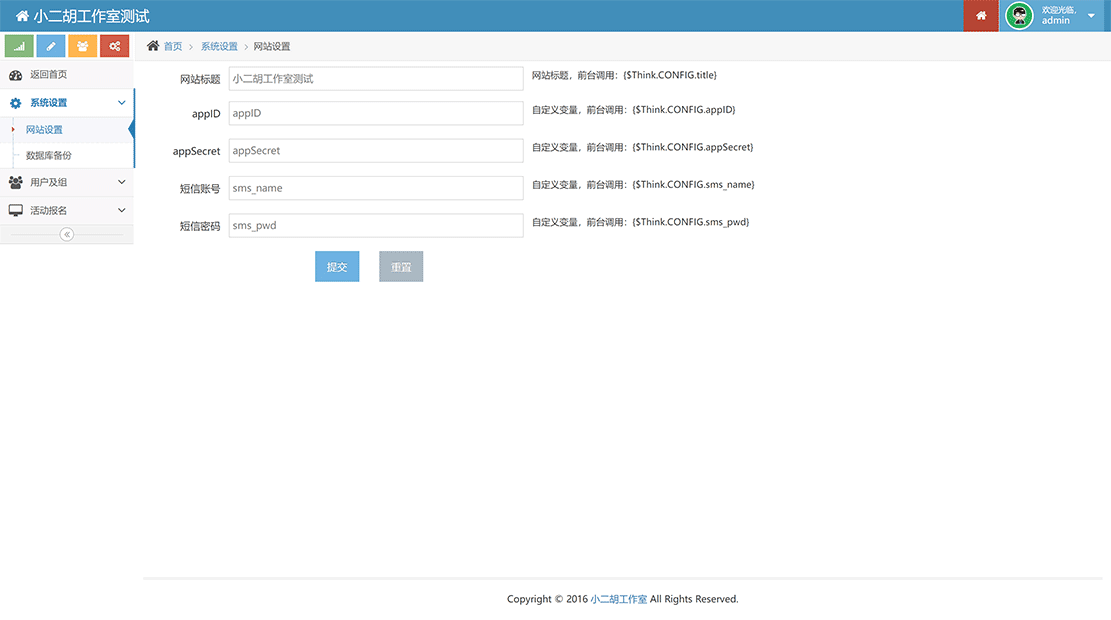Viewport: 1111px width, 620px height.
Task: Click the appSecret input field
Action: tap(375, 151)
